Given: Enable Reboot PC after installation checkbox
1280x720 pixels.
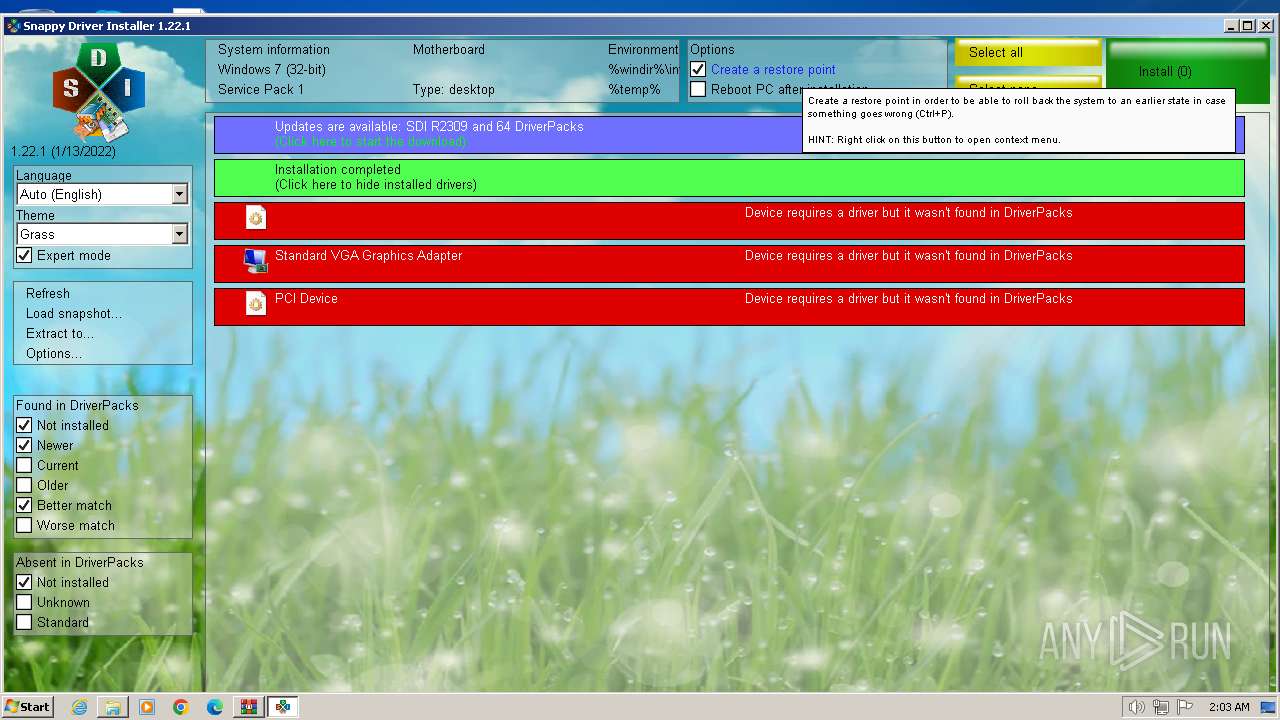Looking at the screenshot, I should [x=698, y=90].
